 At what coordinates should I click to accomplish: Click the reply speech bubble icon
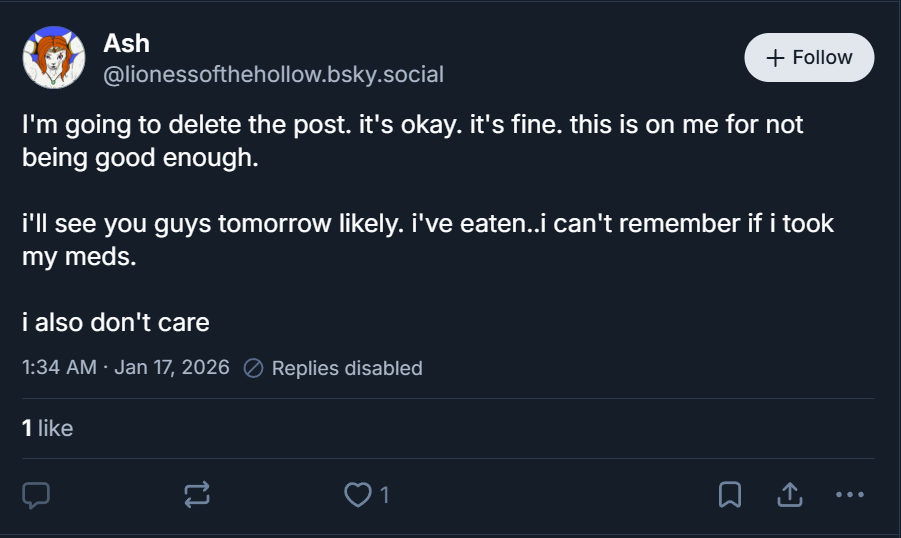pos(36,495)
